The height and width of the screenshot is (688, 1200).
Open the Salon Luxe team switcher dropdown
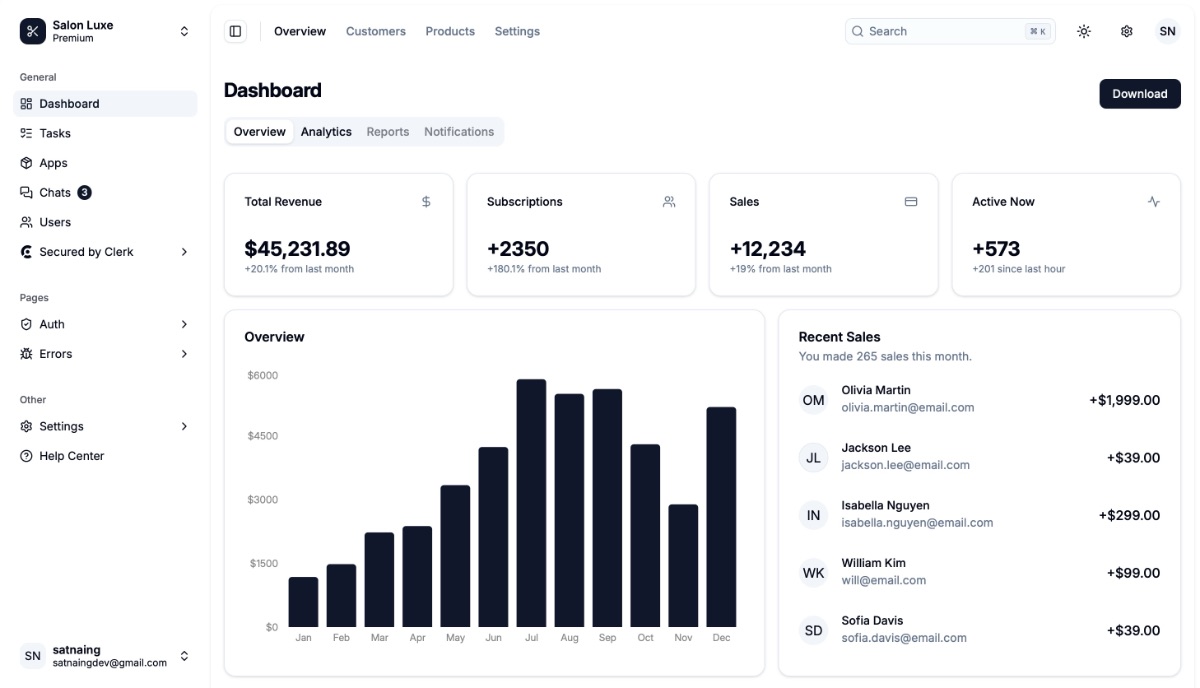pos(105,31)
